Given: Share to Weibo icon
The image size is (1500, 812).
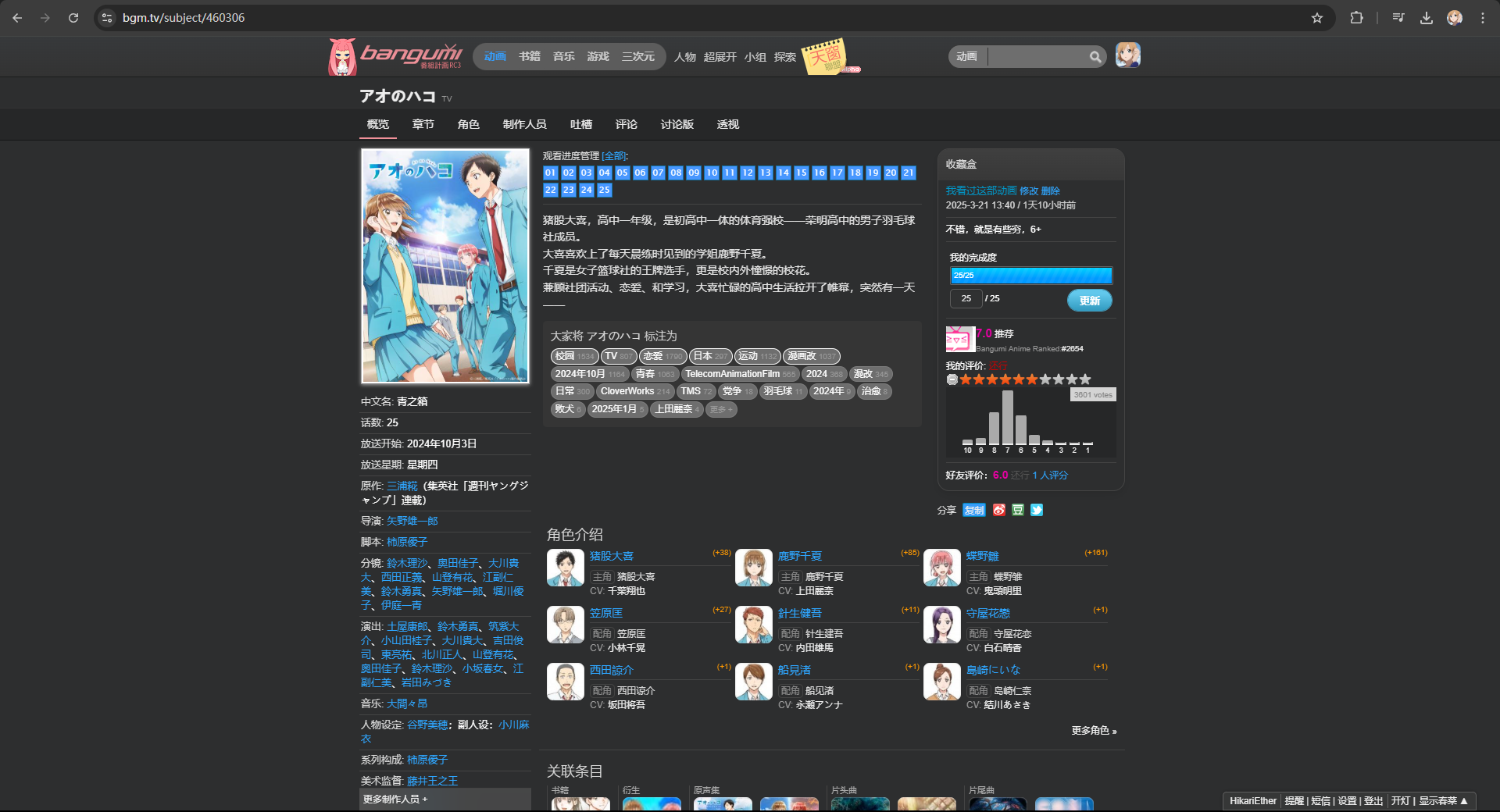Looking at the screenshot, I should tap(998, 510).
